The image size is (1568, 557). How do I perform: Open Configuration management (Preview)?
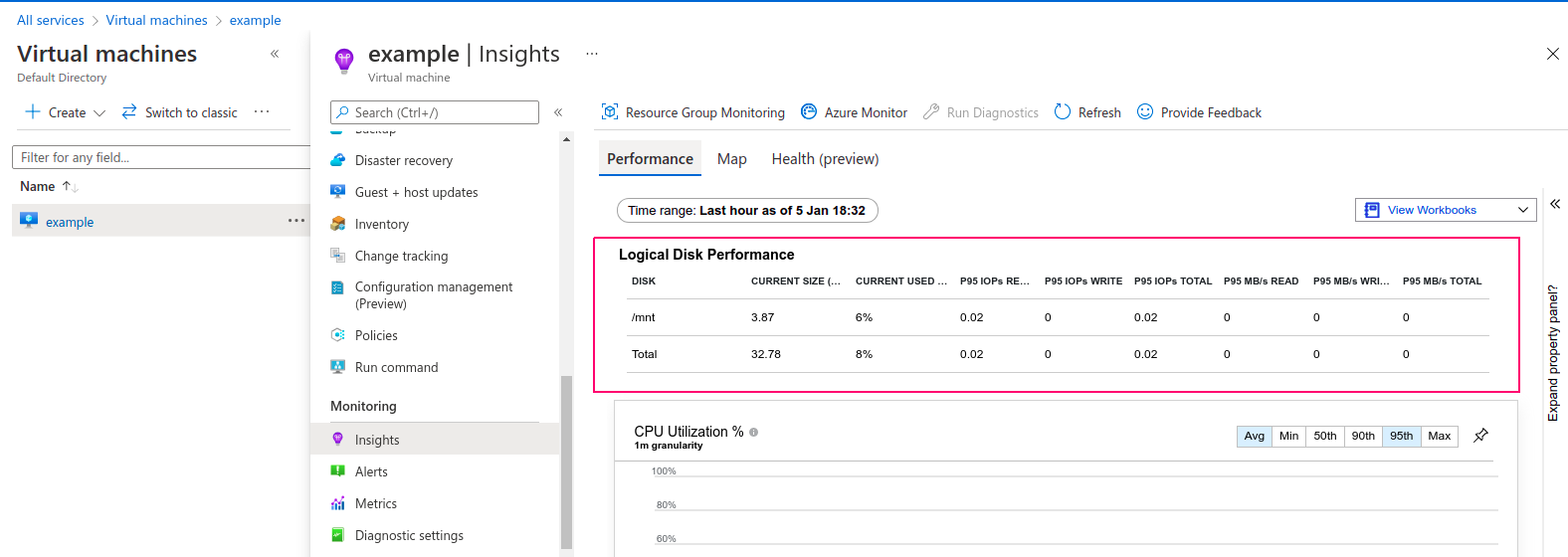[x=434, y=294]
